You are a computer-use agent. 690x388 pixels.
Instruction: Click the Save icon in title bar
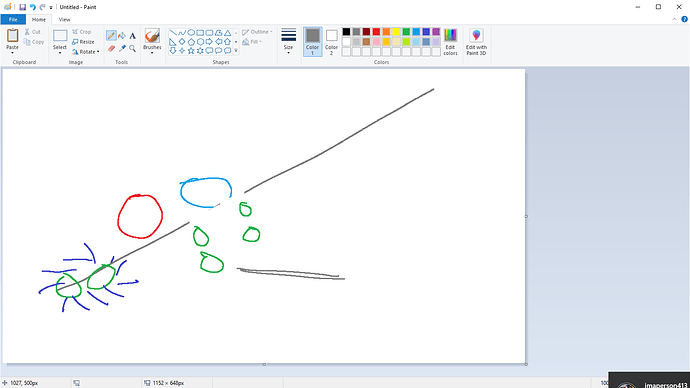coord(22,7)
